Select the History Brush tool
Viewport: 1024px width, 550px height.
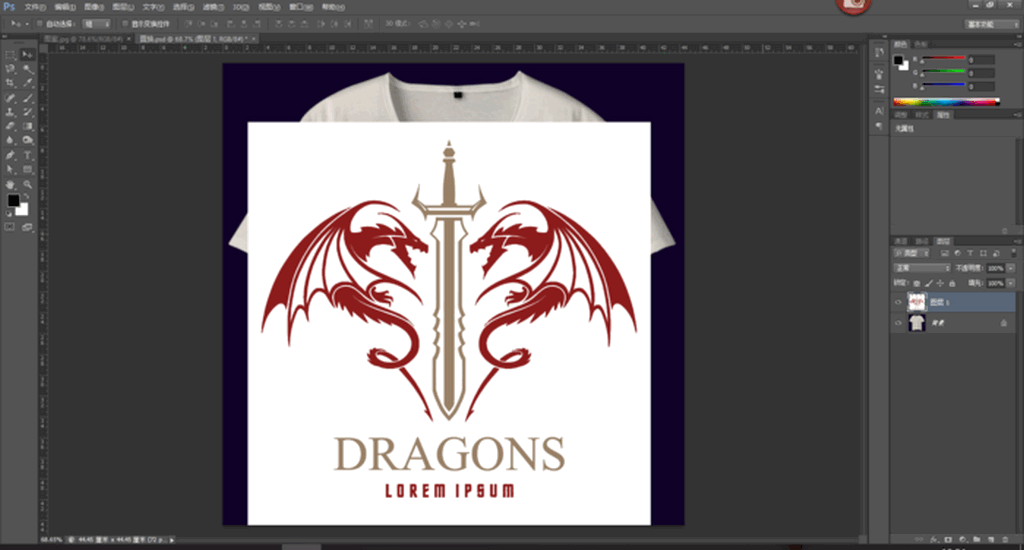[x=27, y=112]
